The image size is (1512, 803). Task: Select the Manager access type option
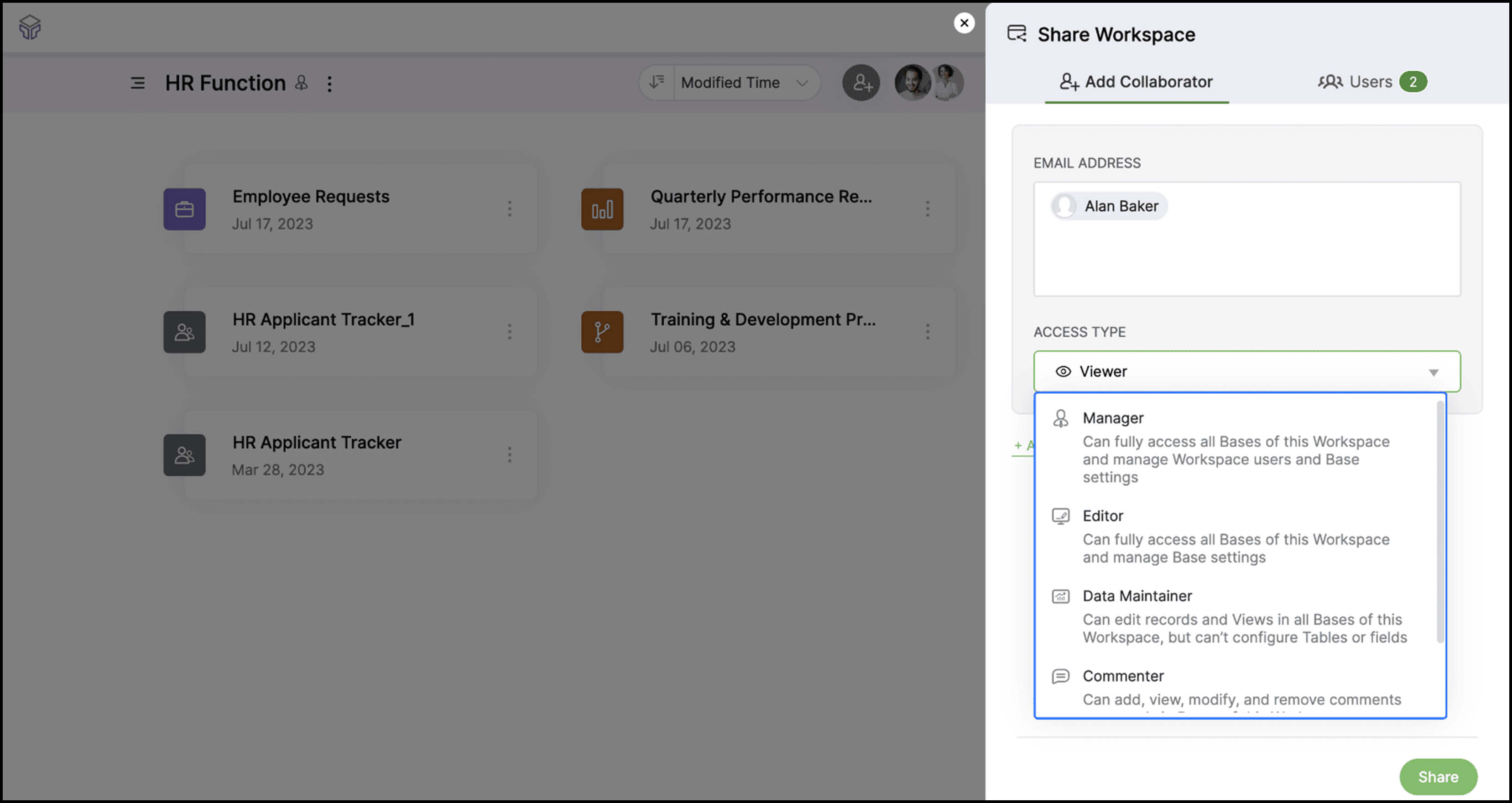pyautogui.click(x=1112, y=418)
